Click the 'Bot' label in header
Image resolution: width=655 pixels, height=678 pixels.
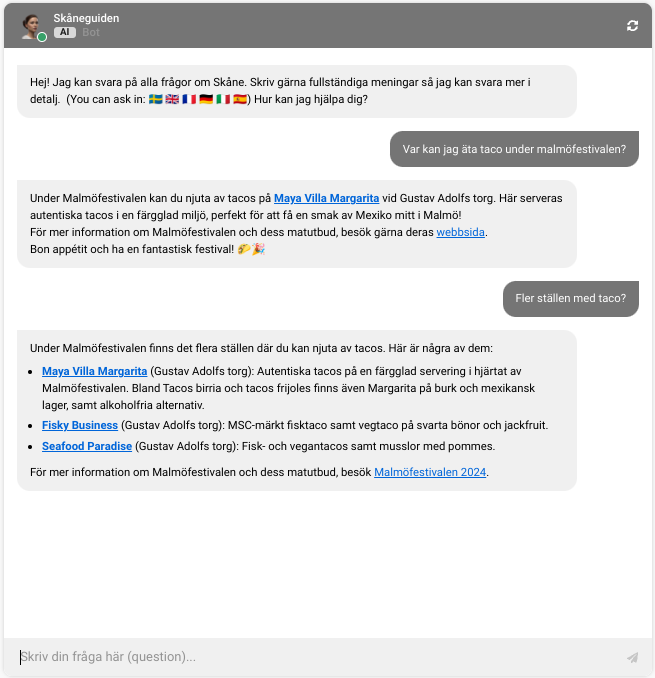(x=91, y=32)
